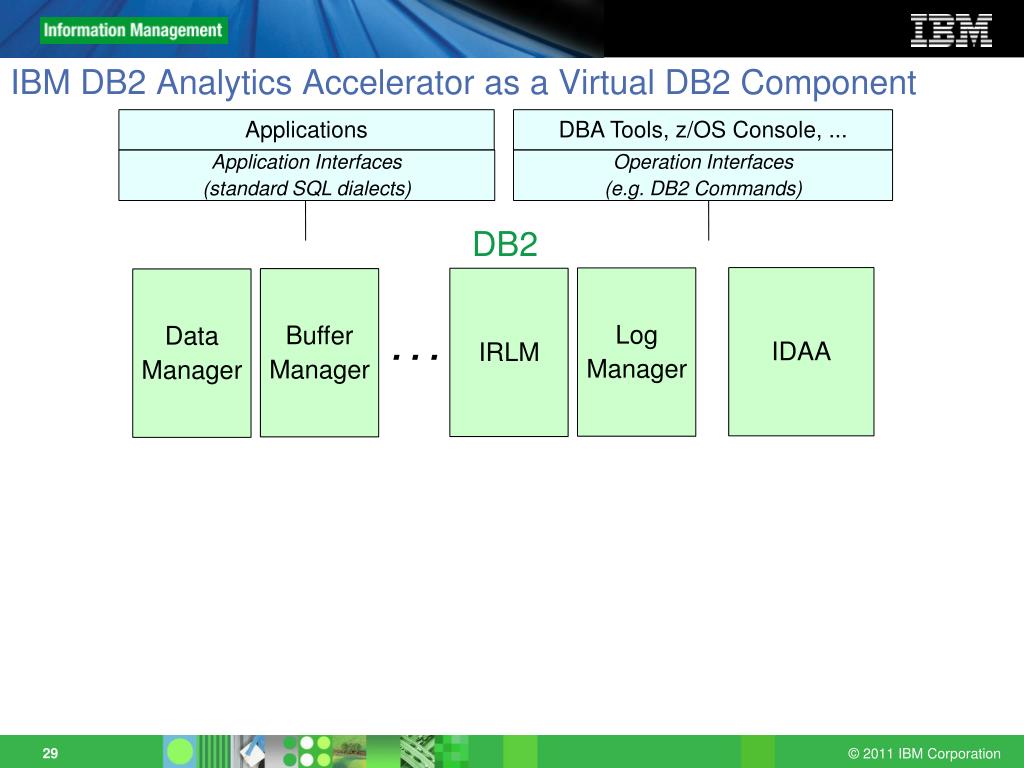Click the Applications box
Image resolution: width=1024 pixels, height=768 pixels.
point(306,130)
